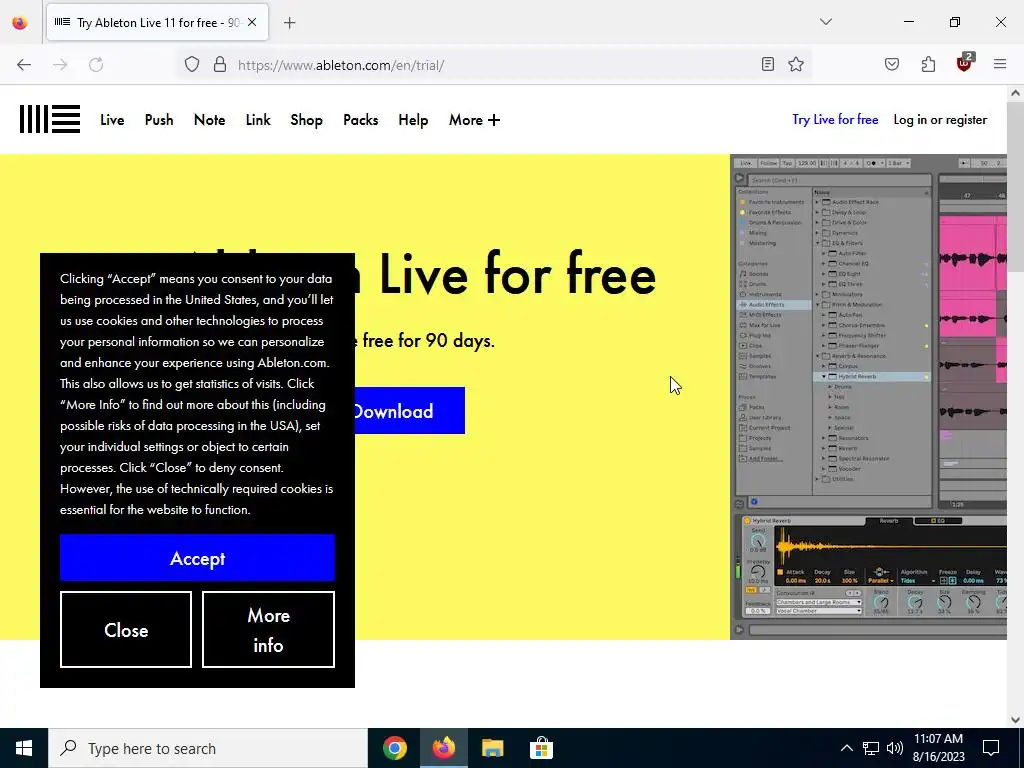Viewport: 1024px width, 768px height.
Task: Click the Try Live for free link
Action: coord(835,120)
